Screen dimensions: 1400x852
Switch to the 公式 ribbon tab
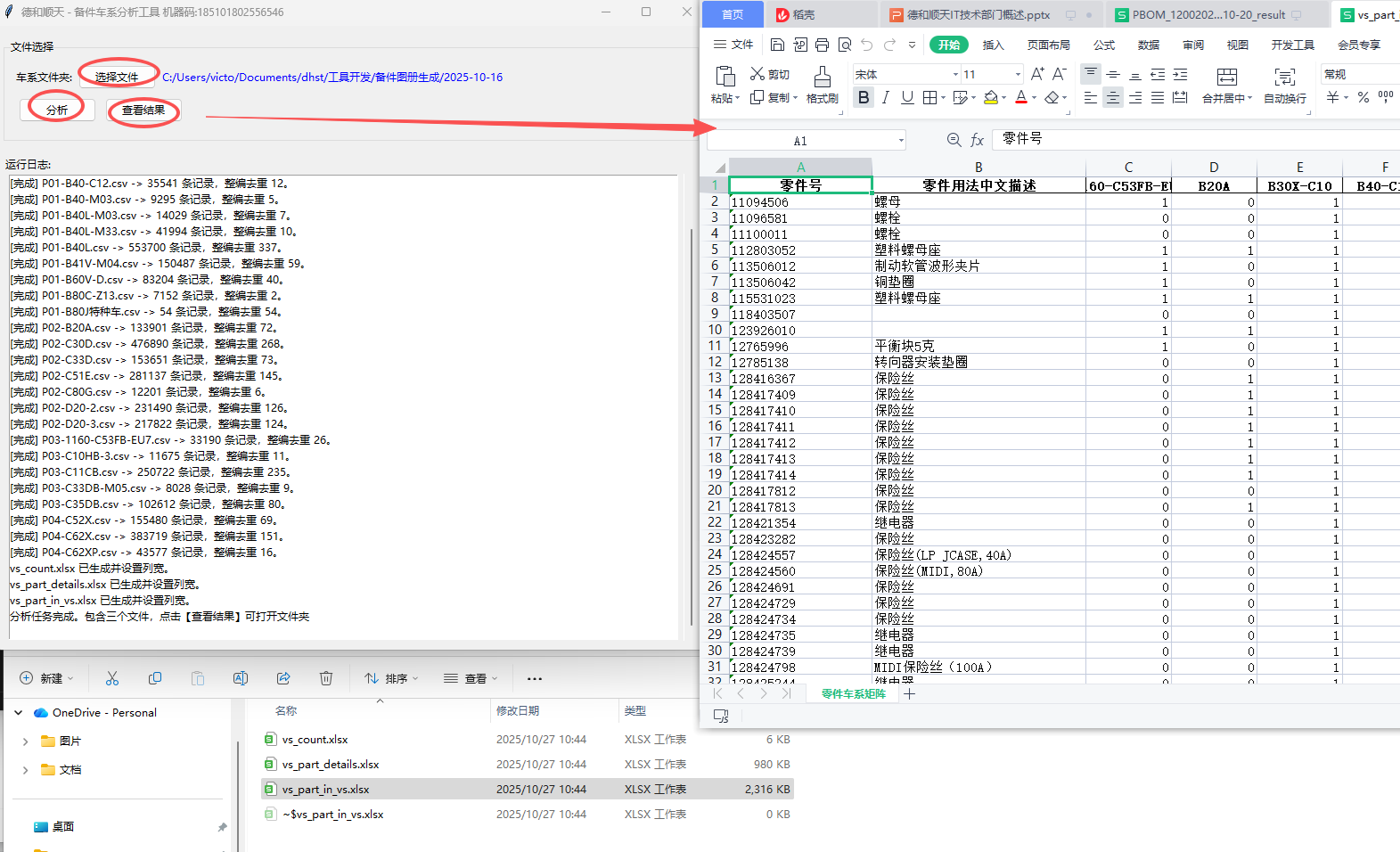click(1104, 45)
